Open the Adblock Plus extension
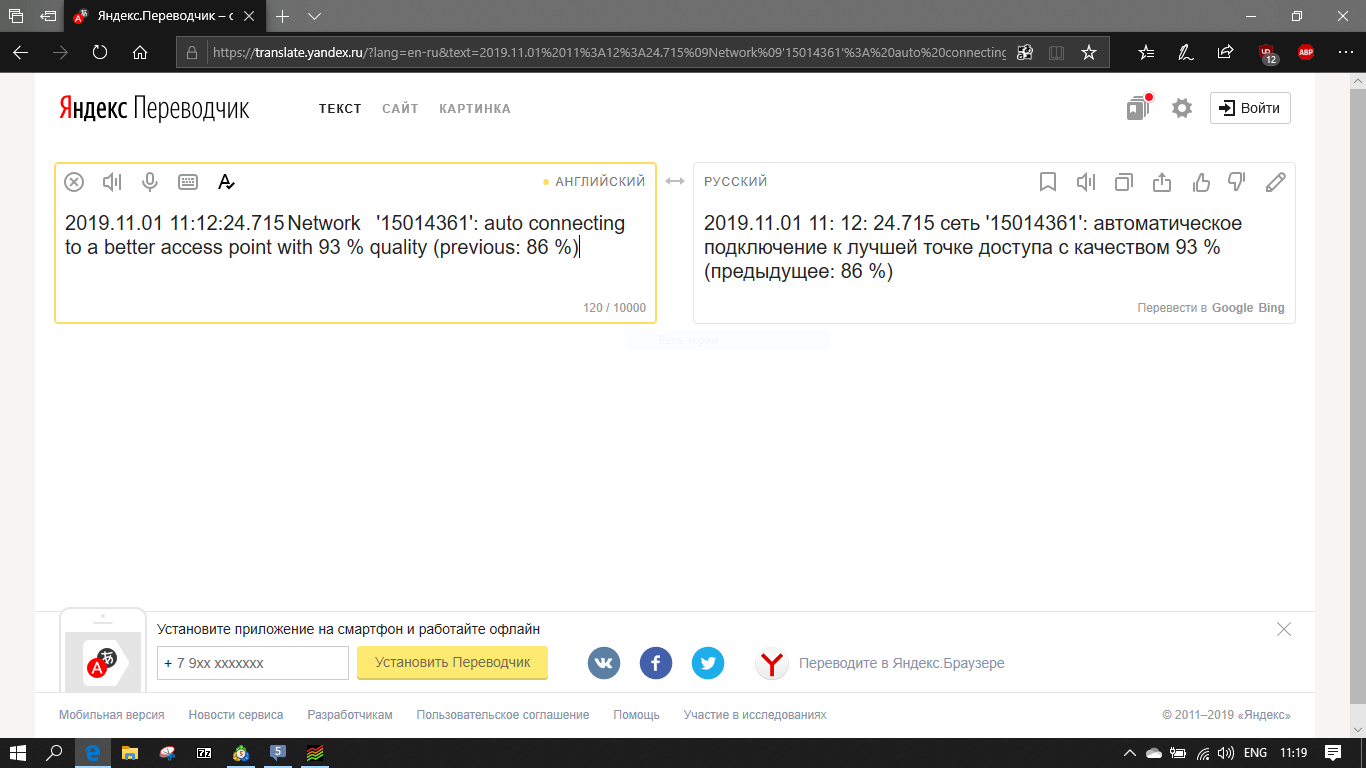 click(x=1306, y=52)
